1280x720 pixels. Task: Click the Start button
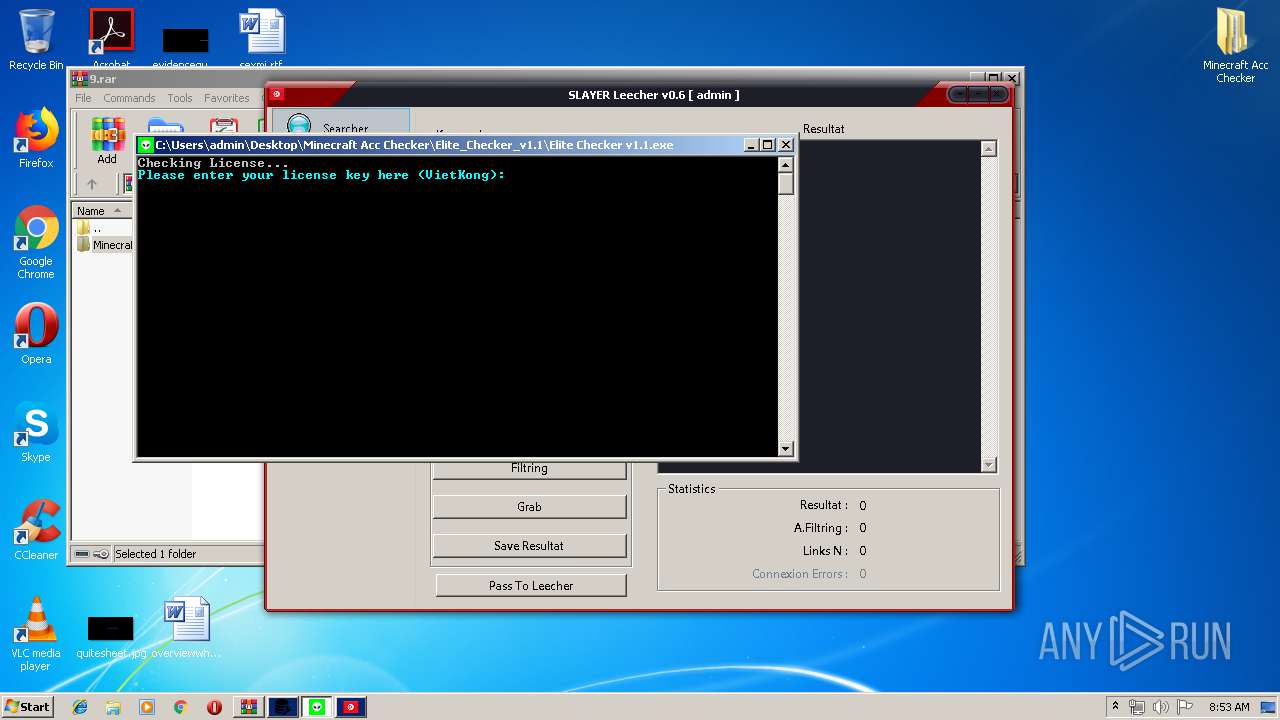pyautogui.click(x=27, y=707)
